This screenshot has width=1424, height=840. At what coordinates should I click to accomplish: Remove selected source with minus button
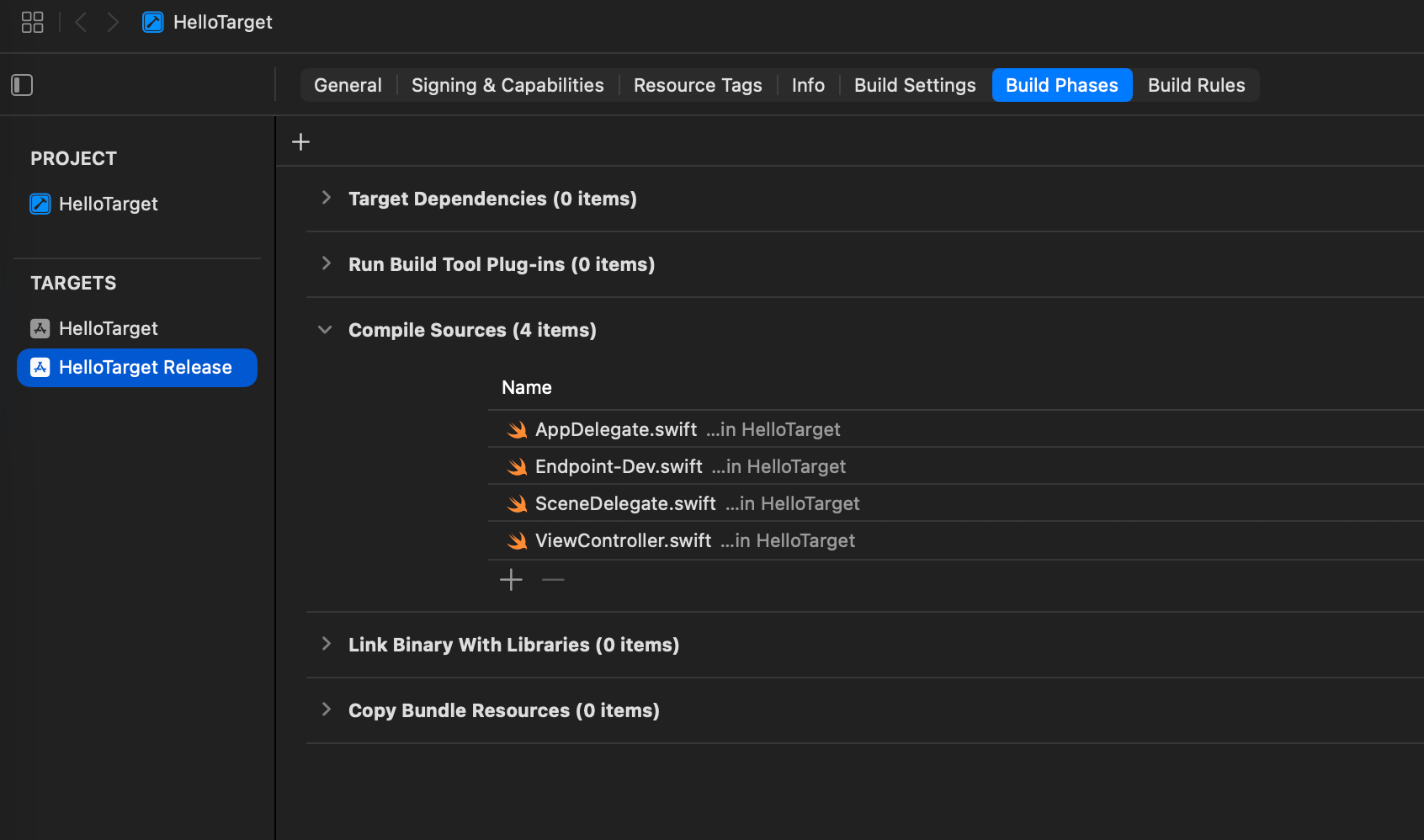(553, 580)
